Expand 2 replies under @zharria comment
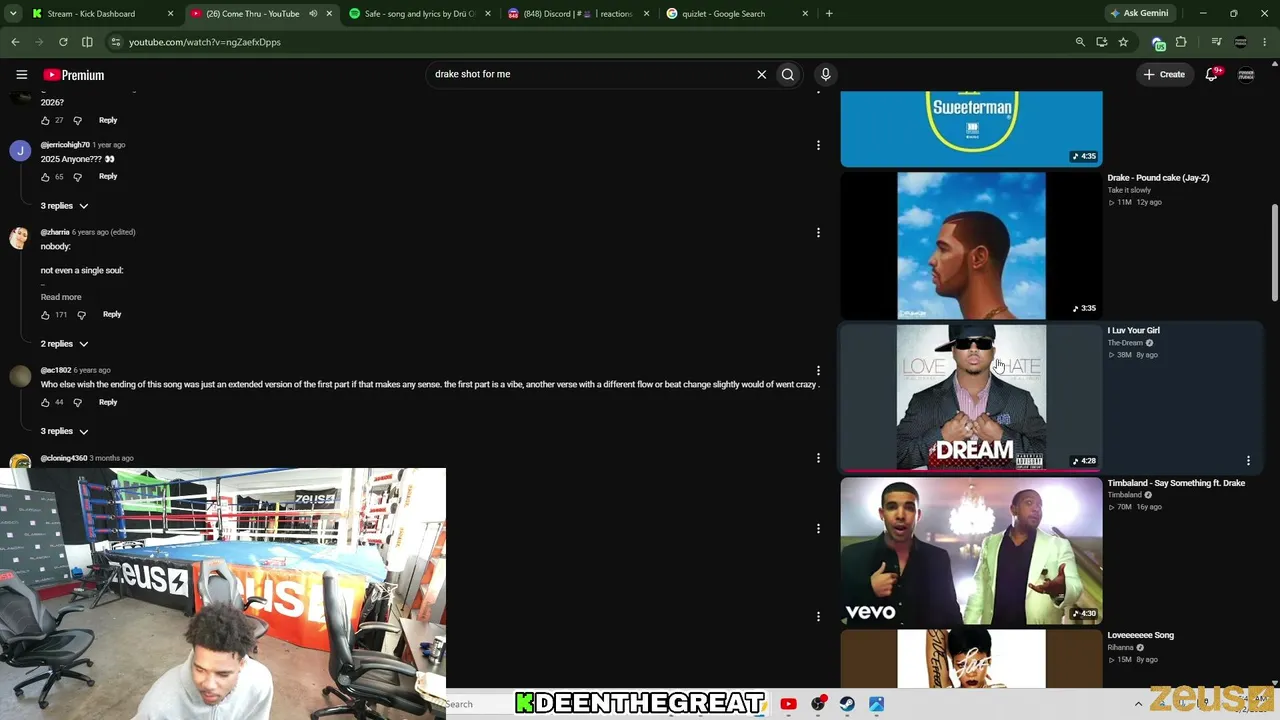Image resolution: width=1280 pixels, height=720 pixels. coord(64,344)
